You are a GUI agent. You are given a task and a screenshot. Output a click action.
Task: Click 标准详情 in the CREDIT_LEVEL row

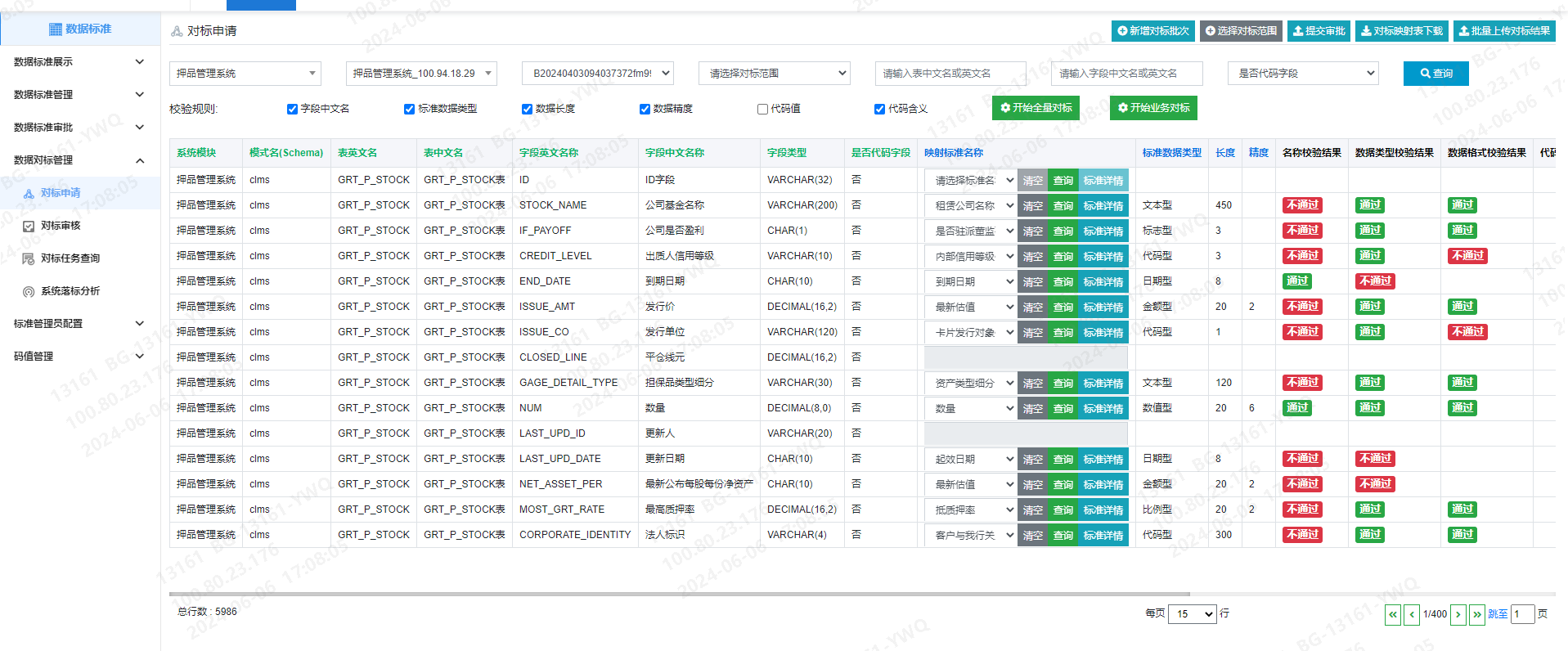(x=1103, y=257)
